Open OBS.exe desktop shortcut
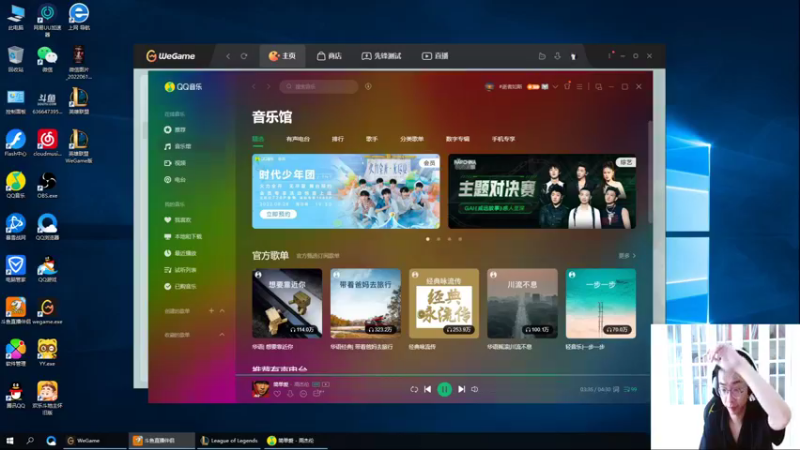Viewport: 800px width, 450px height. pos(47,186)
